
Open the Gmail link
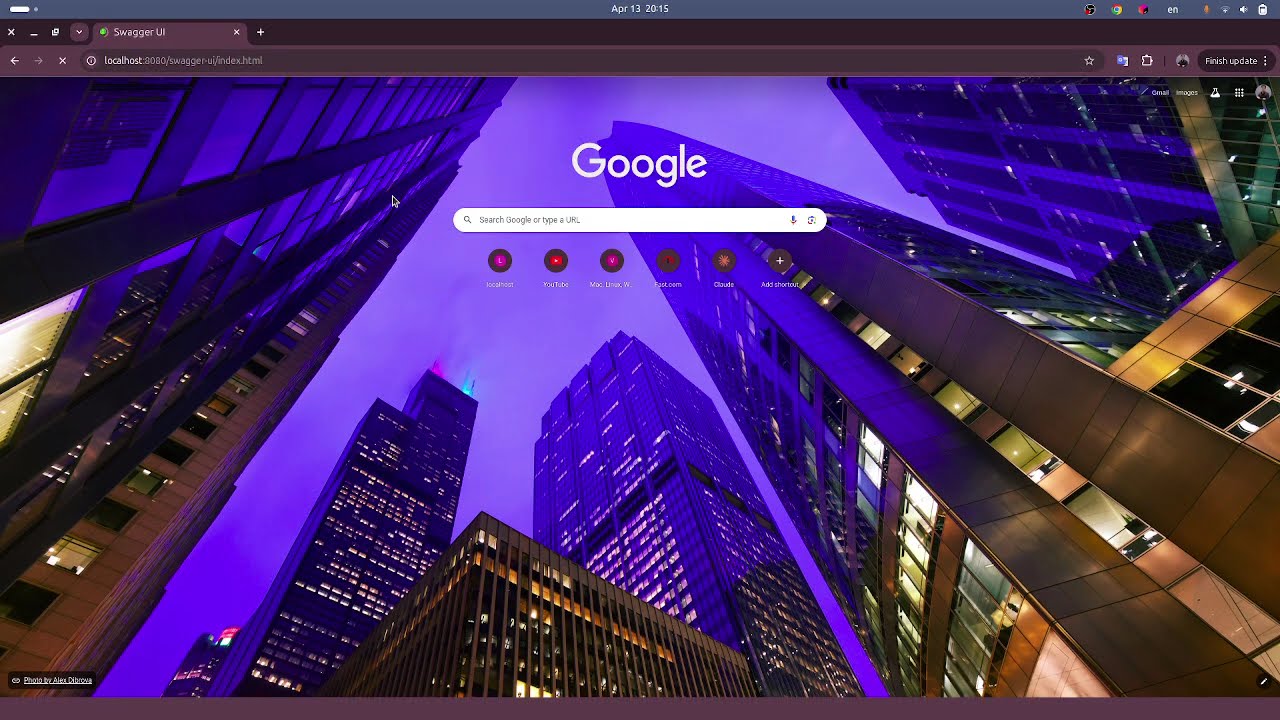1160,93
